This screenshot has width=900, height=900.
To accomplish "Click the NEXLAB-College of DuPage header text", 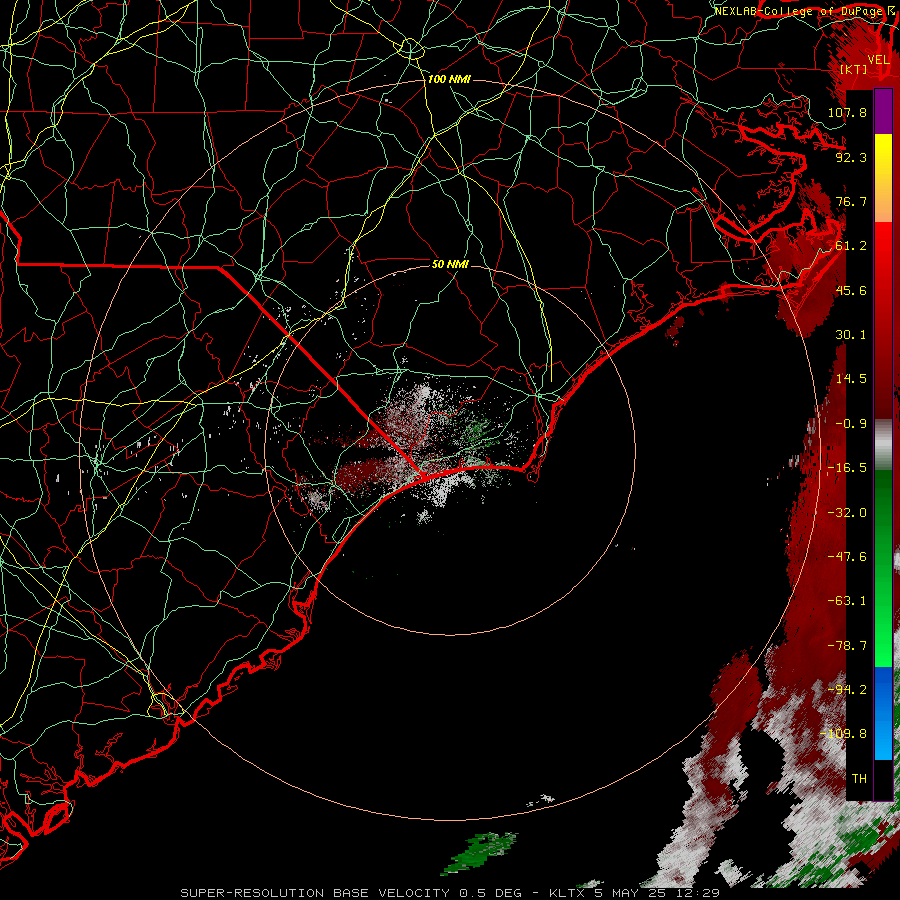I will point(798,11).
